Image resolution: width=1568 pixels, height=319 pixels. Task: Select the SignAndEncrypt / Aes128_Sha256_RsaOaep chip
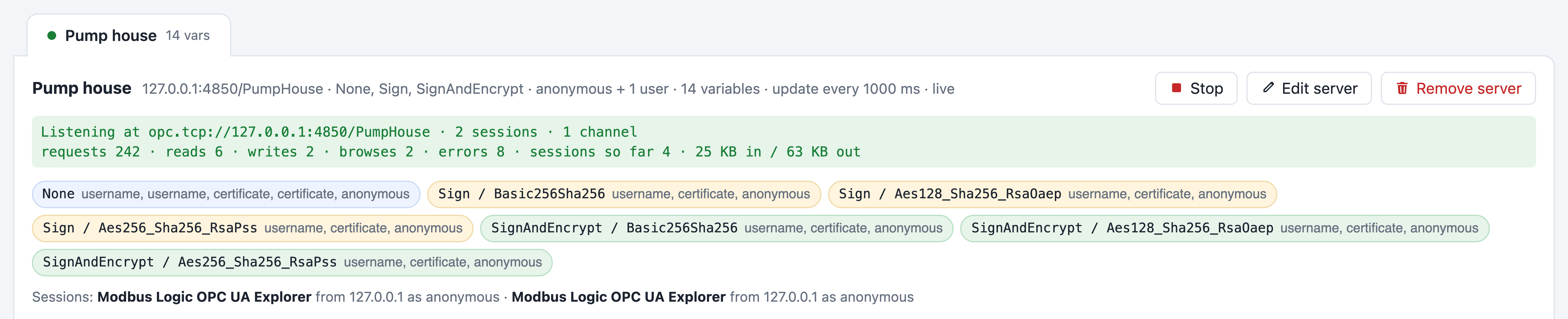[1225, 229]
